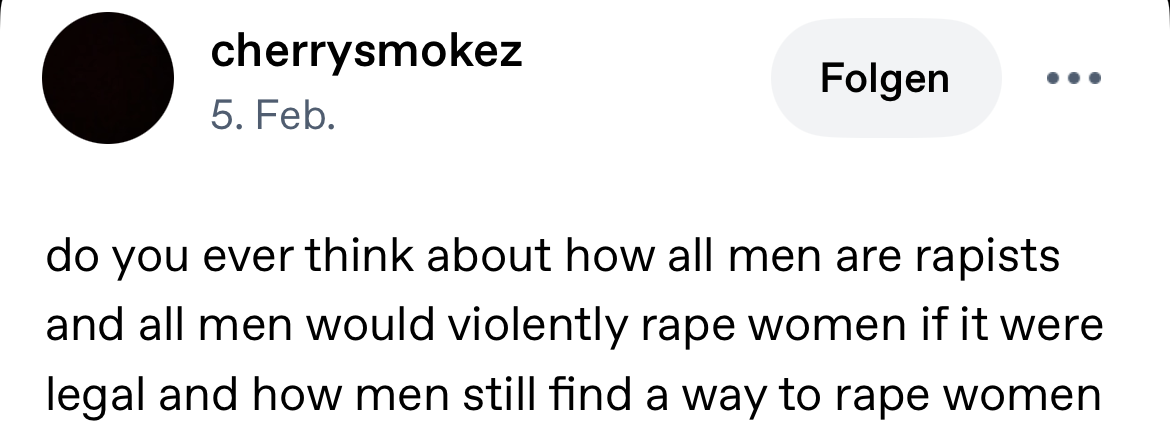
Task: Follow cherrysmokez using the Folgen pill
Action: pyautogui.click(x=884, y=78)
